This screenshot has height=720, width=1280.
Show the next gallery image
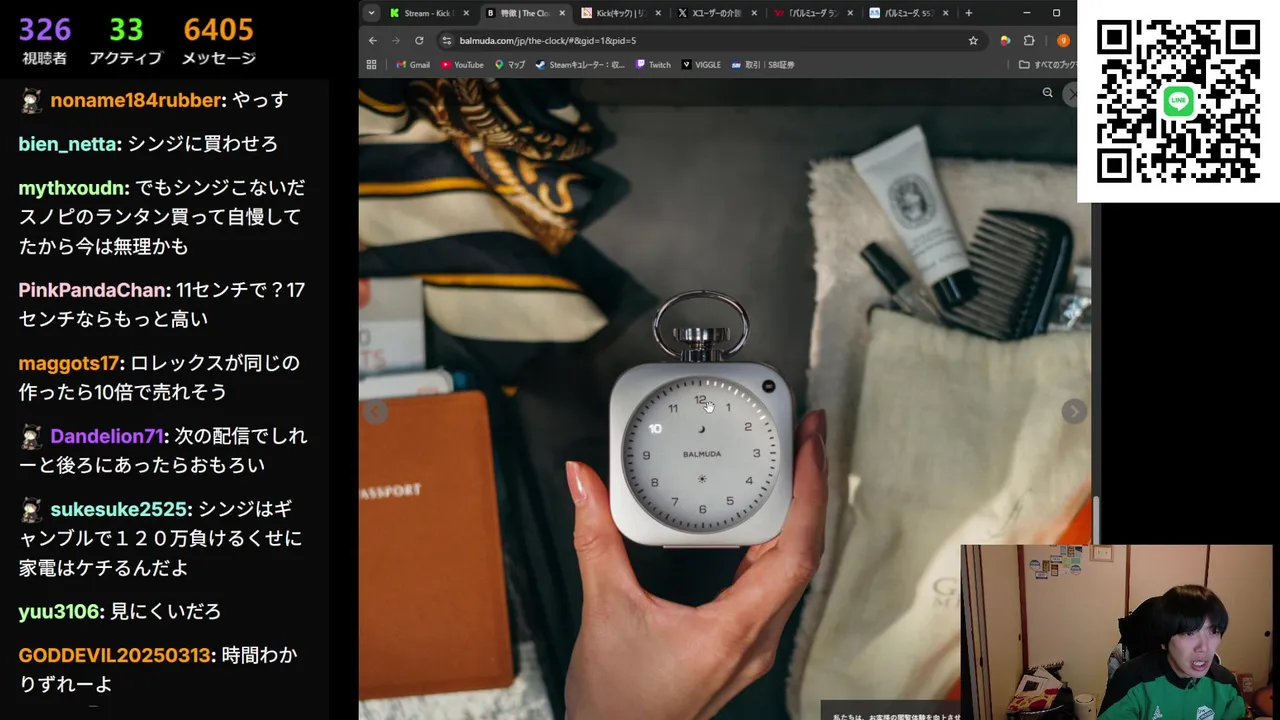pos(1073,411)
